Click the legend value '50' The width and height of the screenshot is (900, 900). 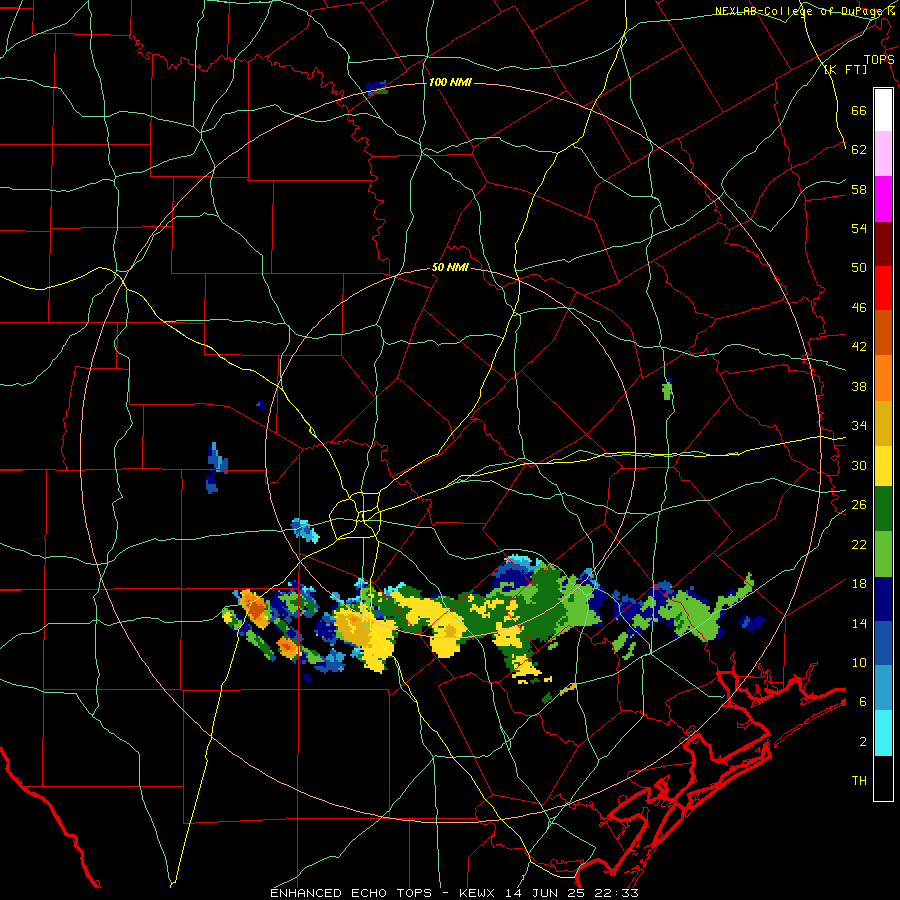859,268
